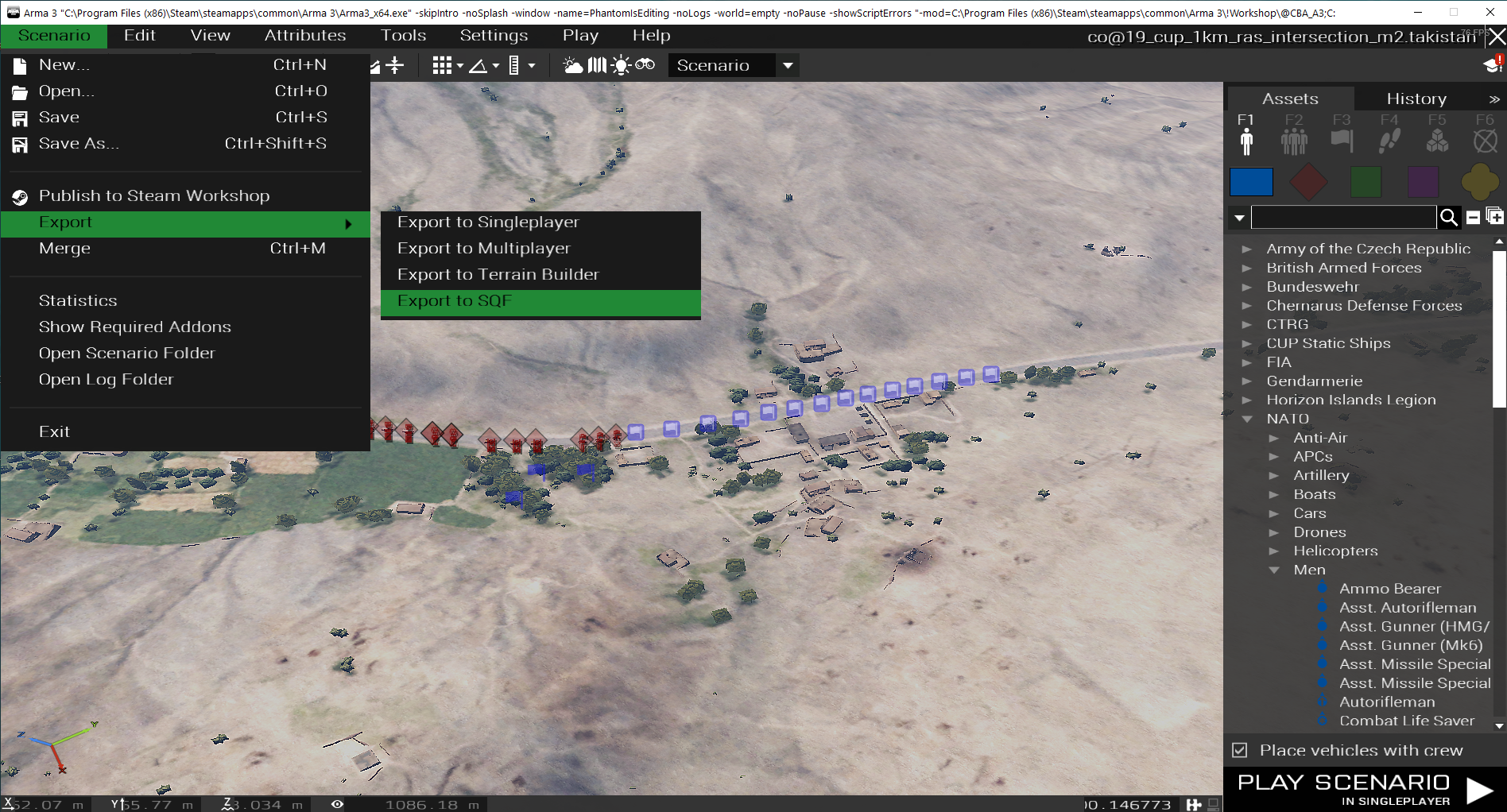This screenshot has width=1507, height=812.
Task: Expand the Bundeswehr faction node
Action: tap(1247, 287)
